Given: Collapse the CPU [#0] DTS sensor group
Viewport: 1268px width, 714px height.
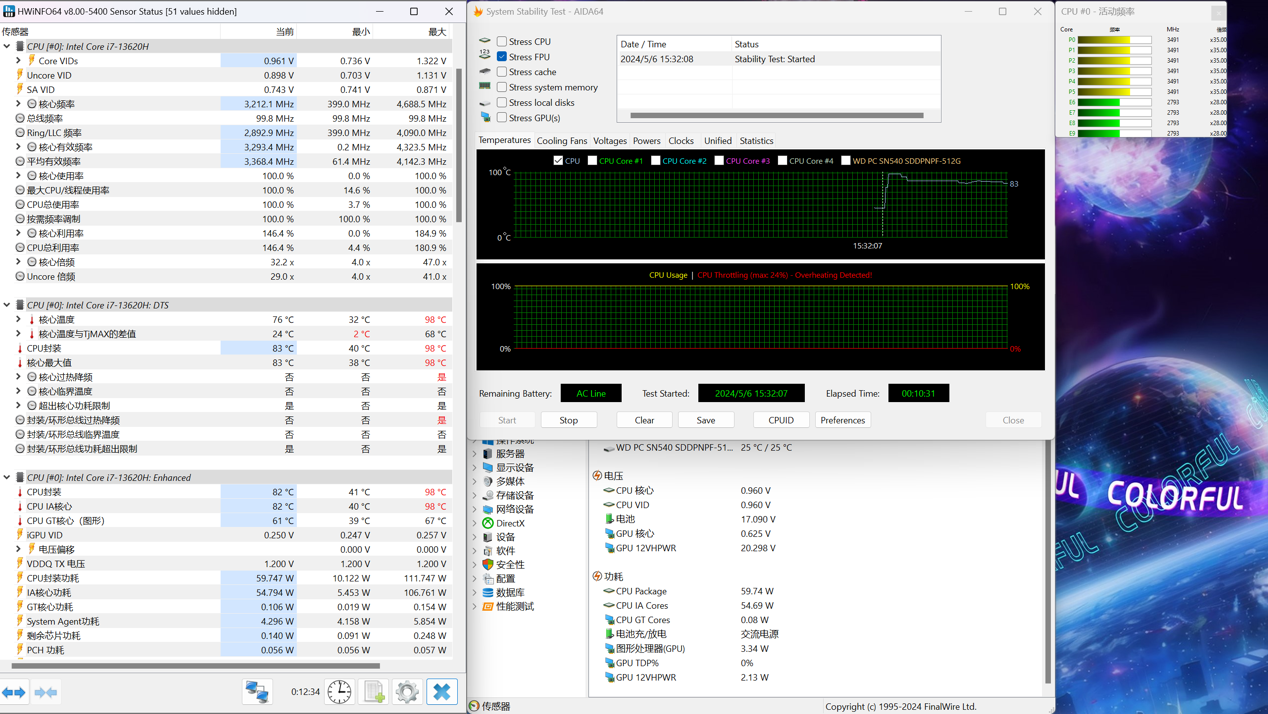Looking at the screenshot, I should coord(7,305).
